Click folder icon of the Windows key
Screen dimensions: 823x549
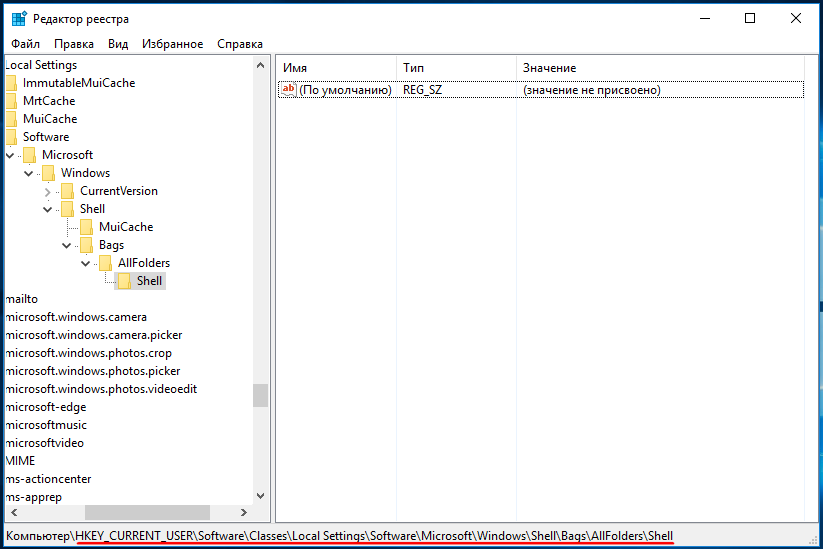[49, 173]
